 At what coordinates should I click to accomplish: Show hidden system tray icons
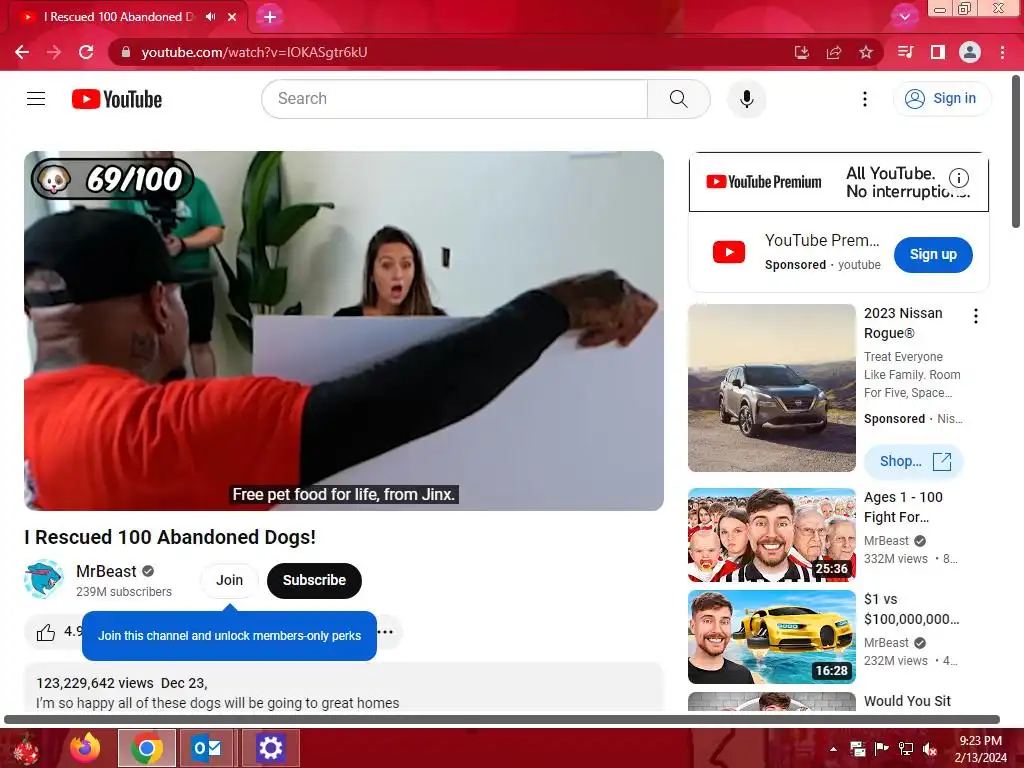(833, 749)
